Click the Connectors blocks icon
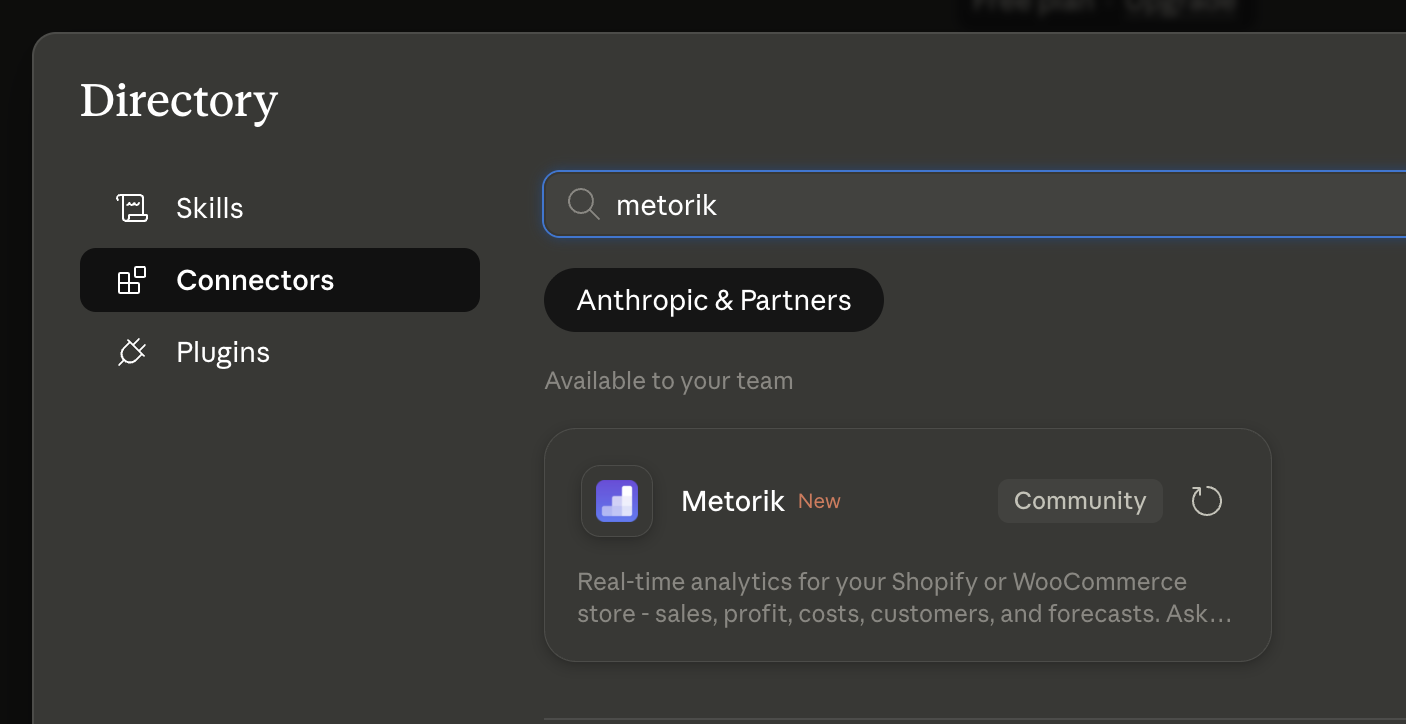This screenshot has height=724, width=1406. (x=132, y=280)
